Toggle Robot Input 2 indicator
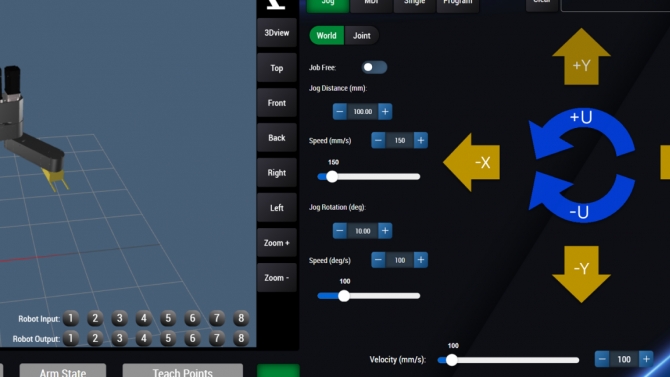Screen dimensions: 670x377 pos(95,318)
